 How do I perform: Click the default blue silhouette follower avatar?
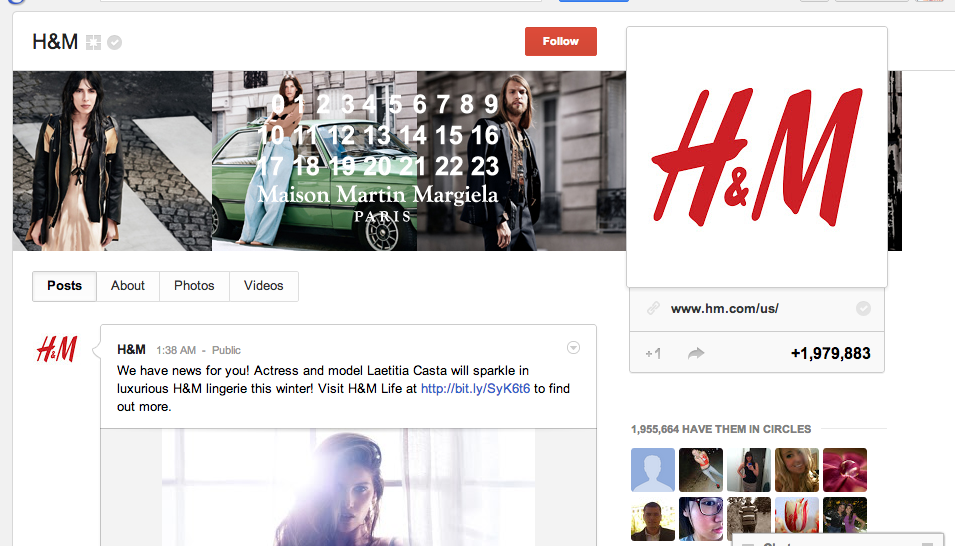[x=653, y=470]
